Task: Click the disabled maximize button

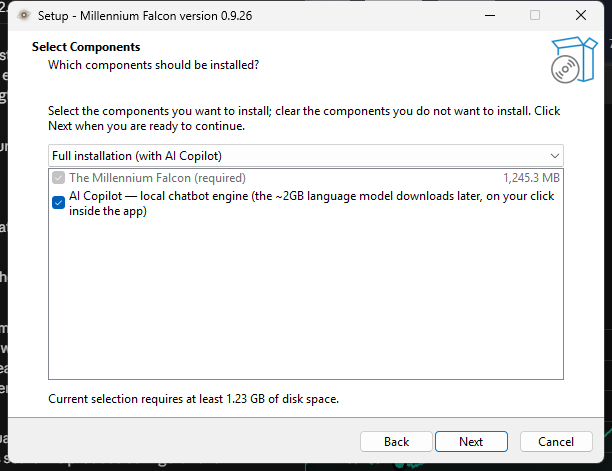Action: (x=535, y=16)
